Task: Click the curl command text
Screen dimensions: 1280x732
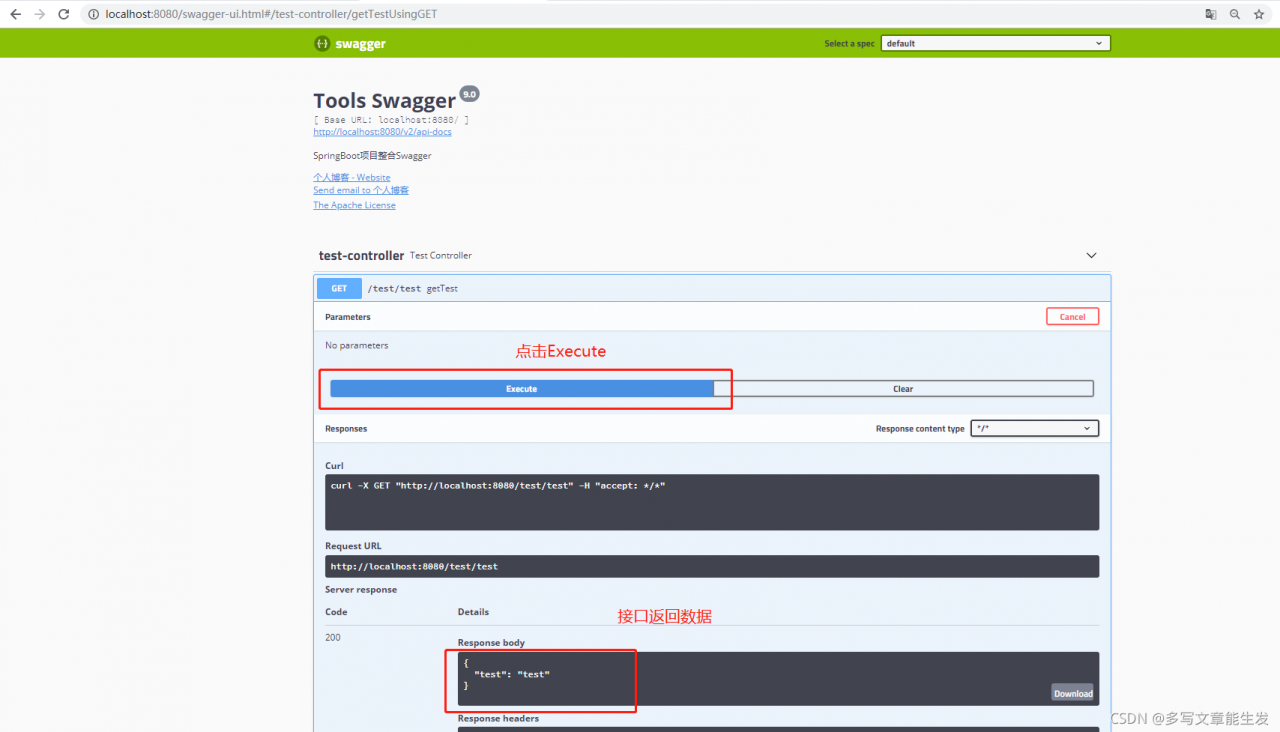Action: (x=498, y=486)
